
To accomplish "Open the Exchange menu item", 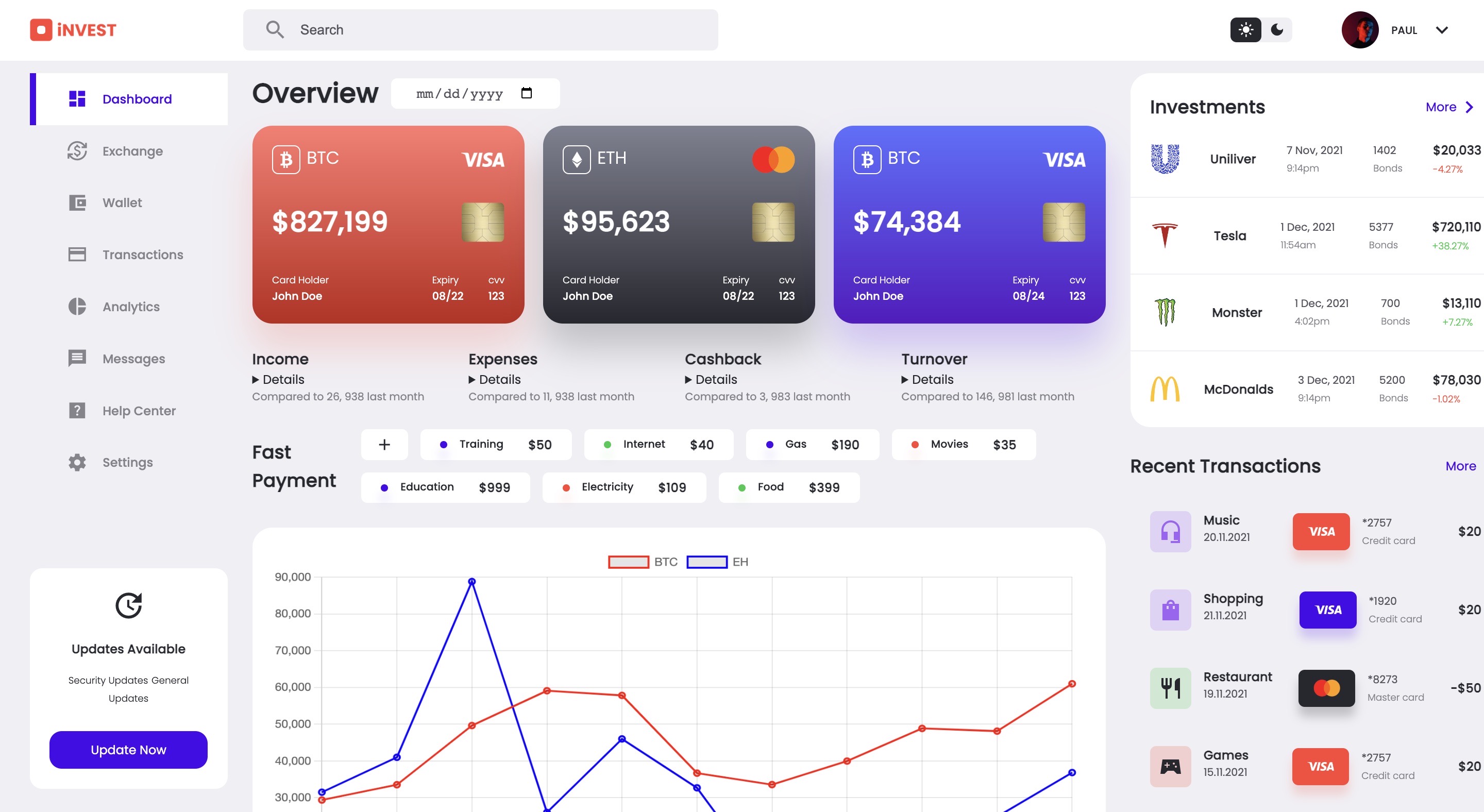I will click(128, 151).
